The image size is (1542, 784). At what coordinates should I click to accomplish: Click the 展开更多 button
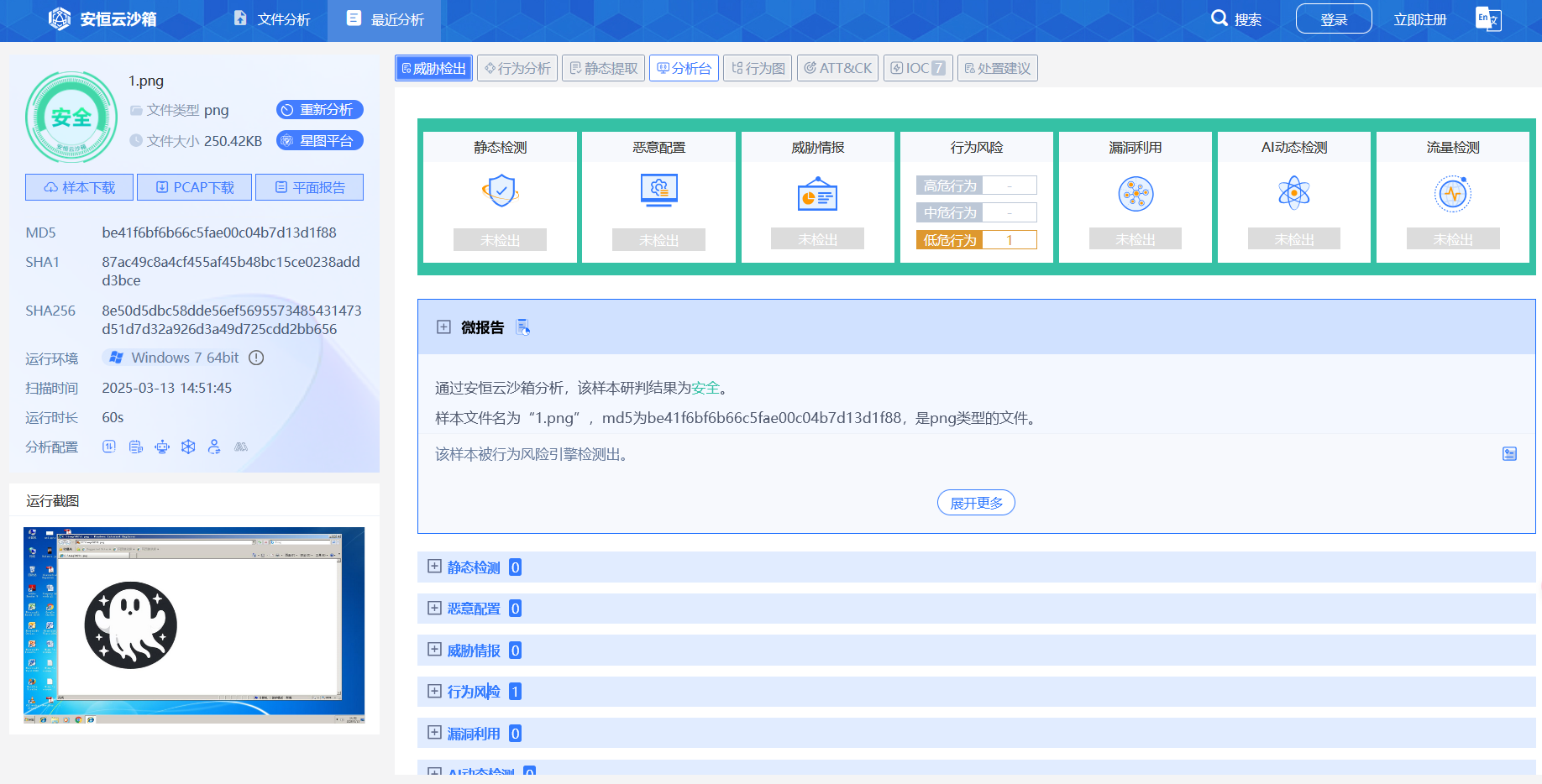click(x=976, y=503)
